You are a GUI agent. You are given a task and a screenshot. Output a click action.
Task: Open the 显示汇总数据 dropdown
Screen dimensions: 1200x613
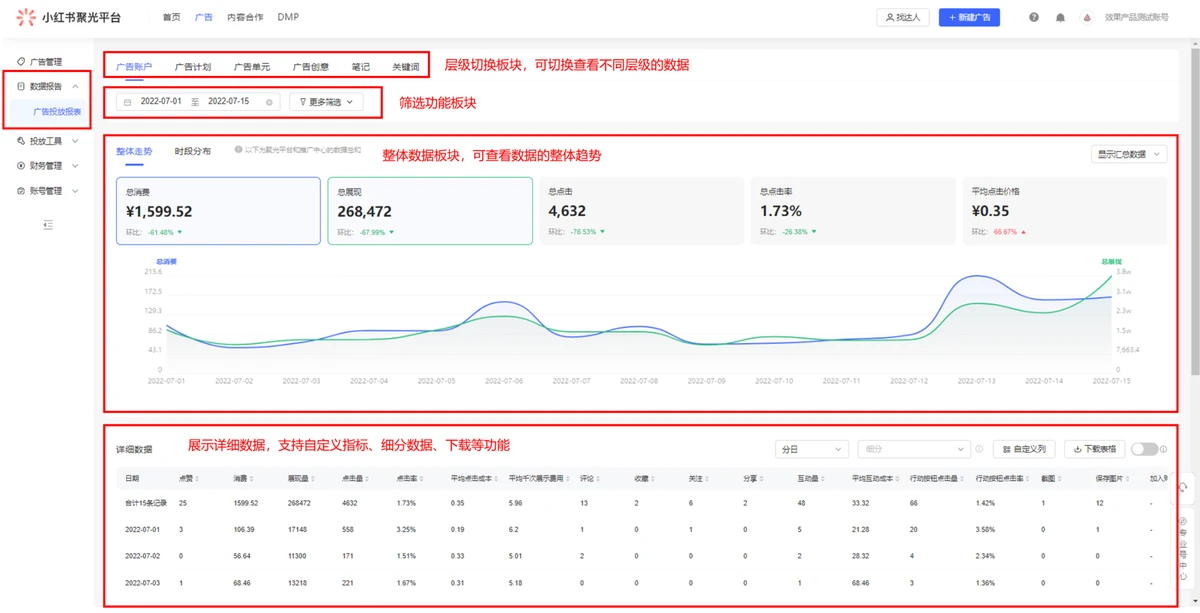tap(1129, 154)
